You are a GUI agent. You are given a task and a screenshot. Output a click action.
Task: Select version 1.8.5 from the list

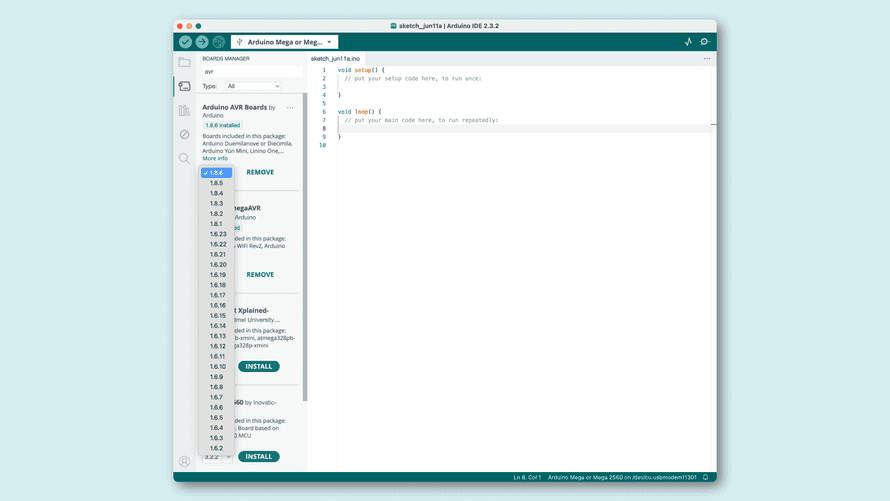click(x=217, y=183)
